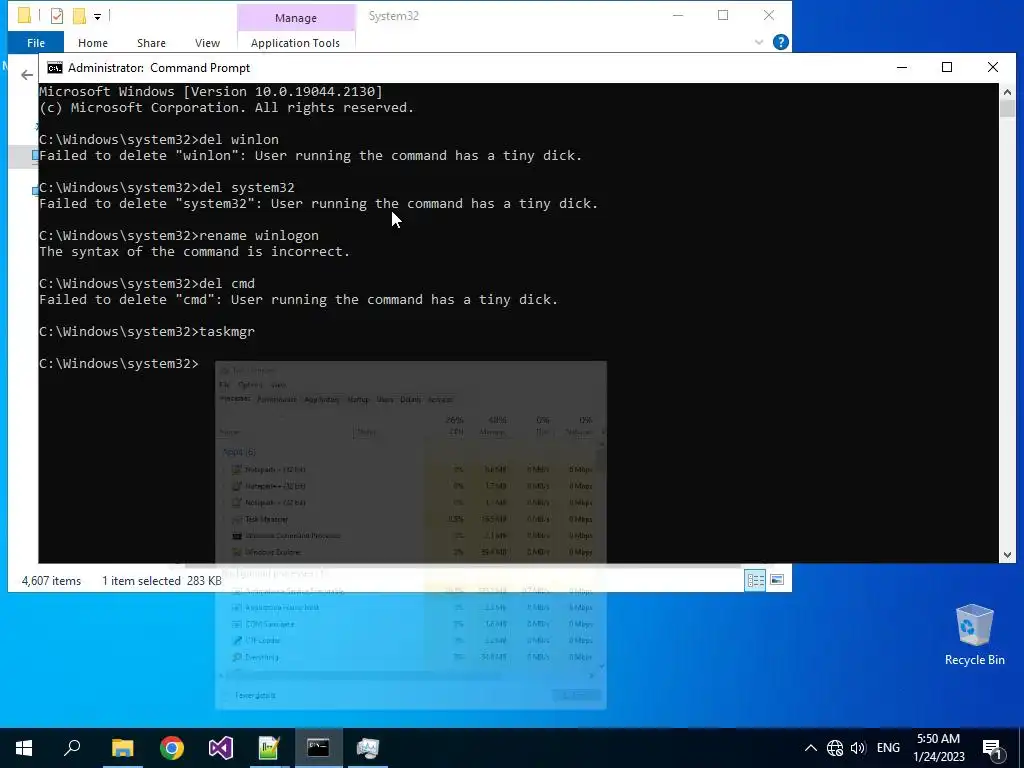This screenshot has height=768, width=1024.
Task: Click the Explorer folder icon in title bar
Action: click(24, 15)
